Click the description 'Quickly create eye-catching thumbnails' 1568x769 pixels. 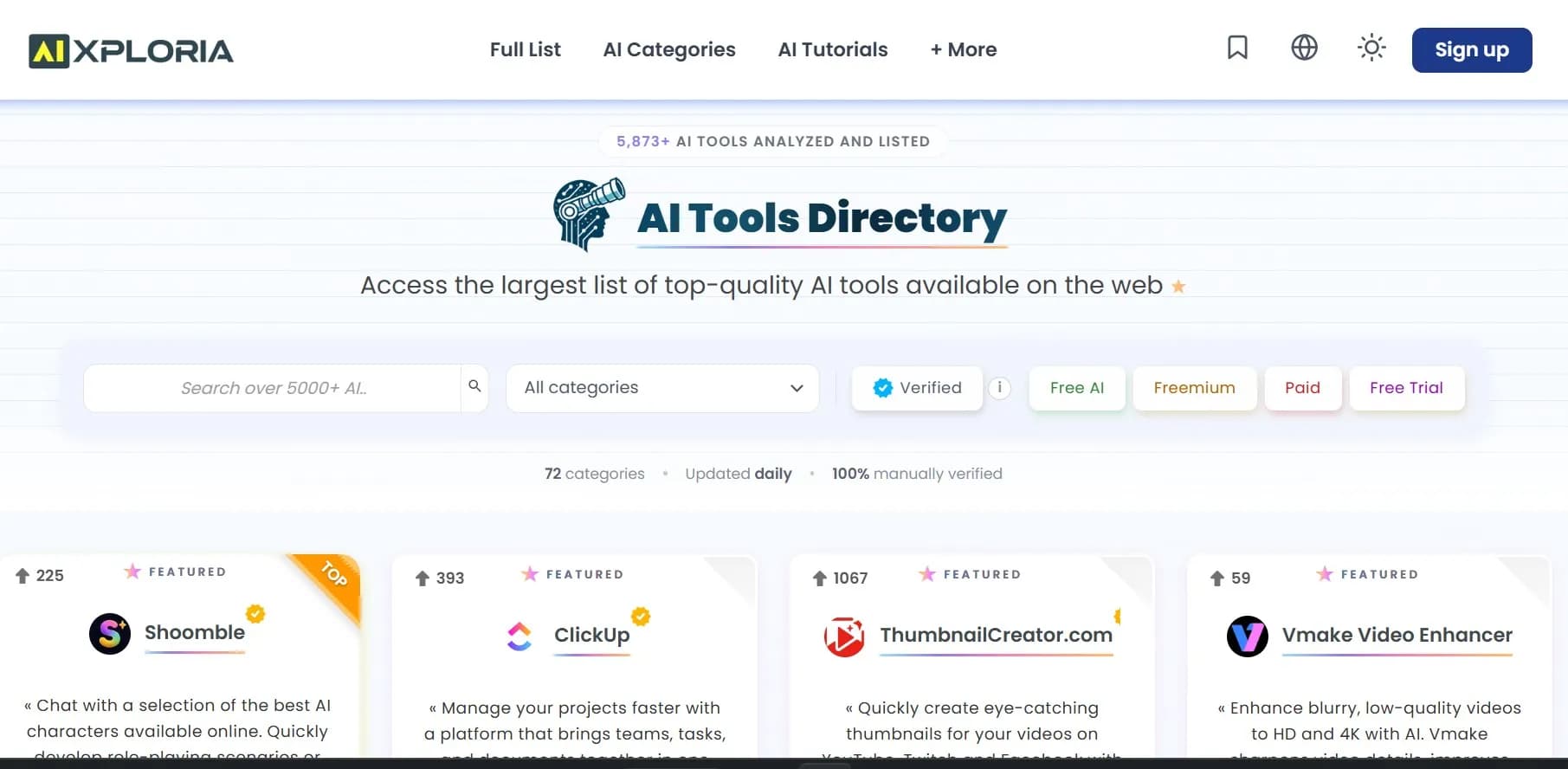pos(972,730)
